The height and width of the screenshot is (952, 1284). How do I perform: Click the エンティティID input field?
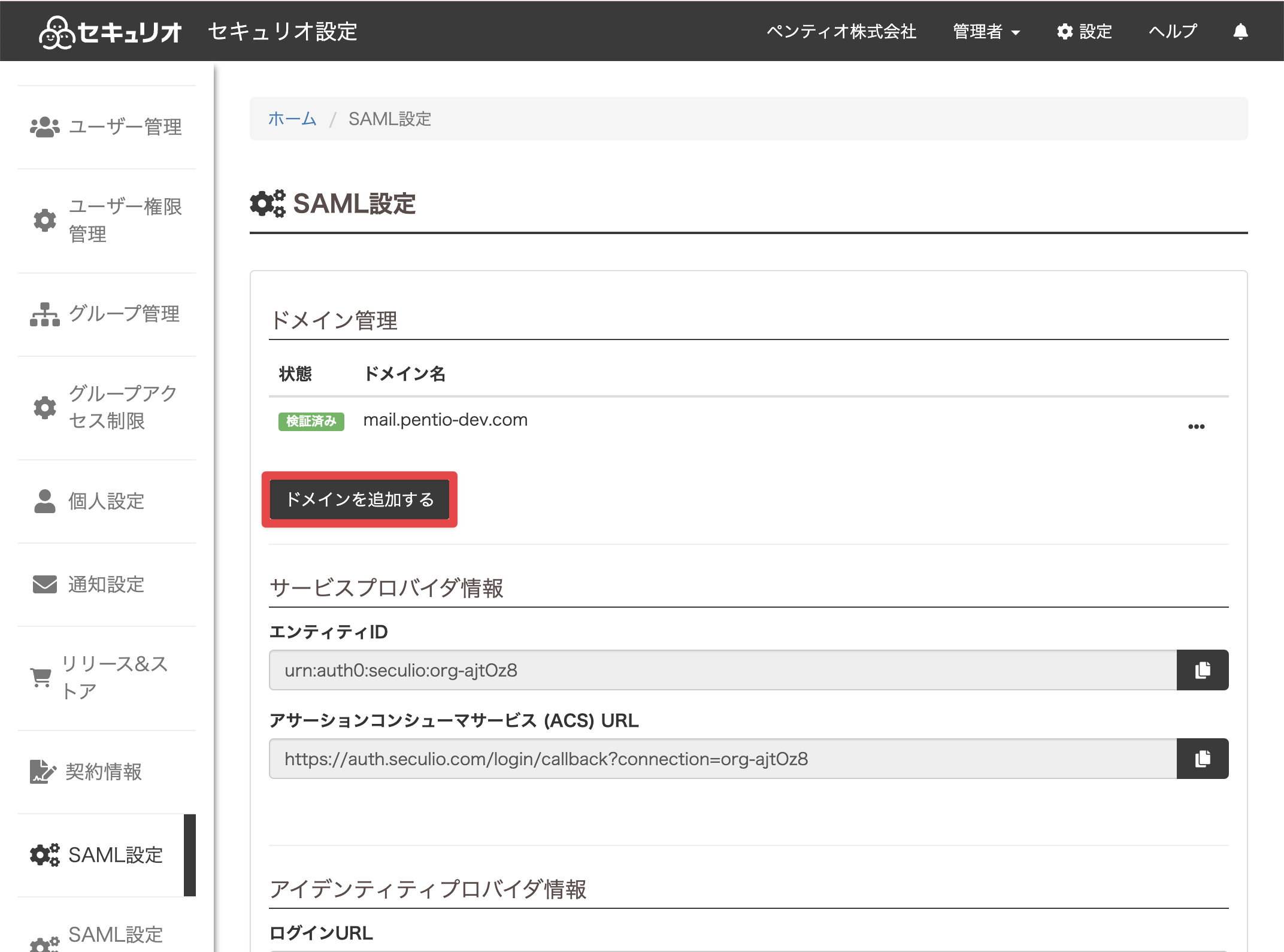[x=723, y=670]
